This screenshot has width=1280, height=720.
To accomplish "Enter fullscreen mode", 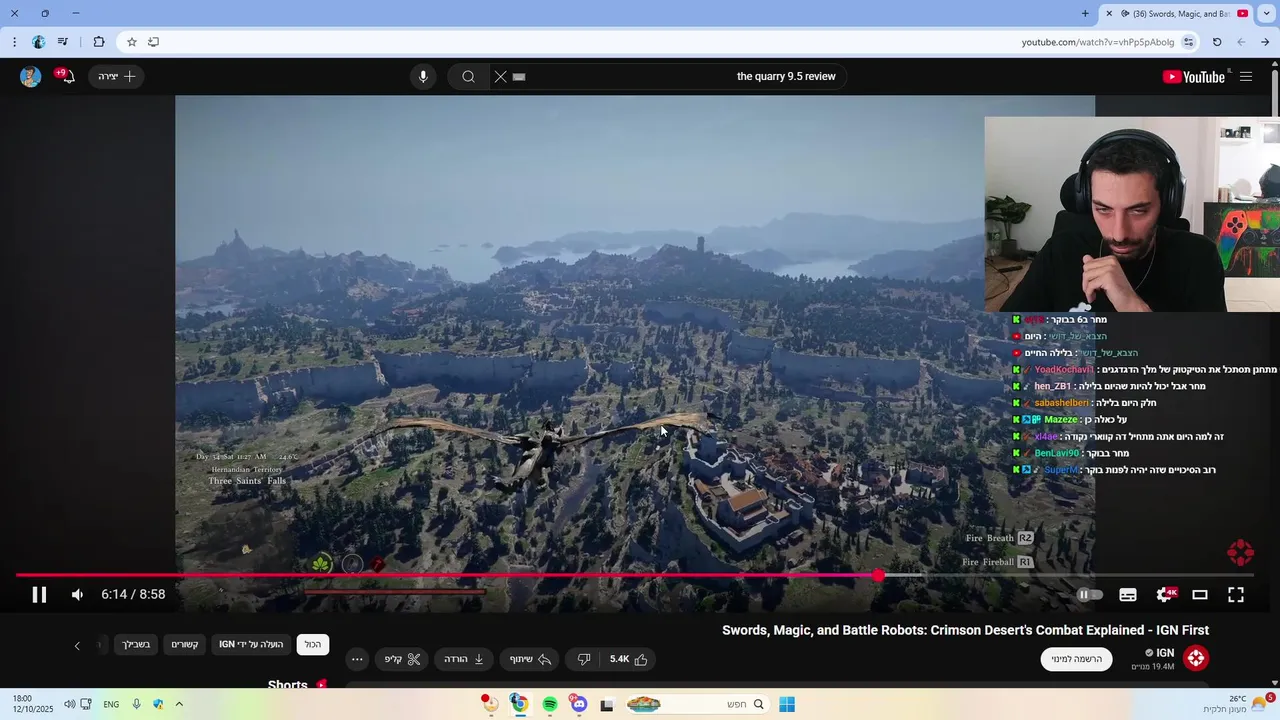I will (1236, 594).
